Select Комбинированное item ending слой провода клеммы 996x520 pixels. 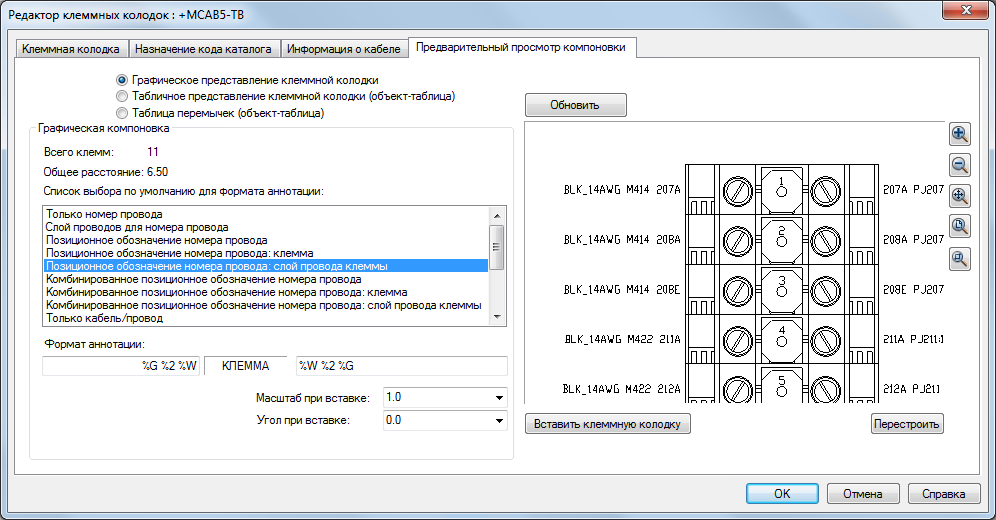[x=264, y=305]
